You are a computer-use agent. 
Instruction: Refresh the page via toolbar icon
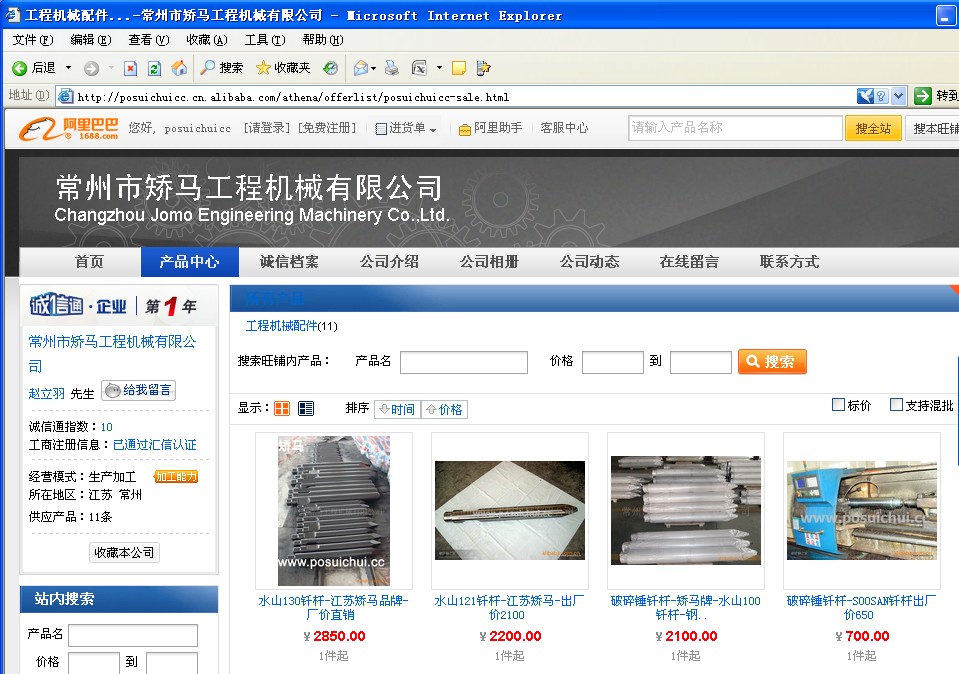click(x=154, y=69)
